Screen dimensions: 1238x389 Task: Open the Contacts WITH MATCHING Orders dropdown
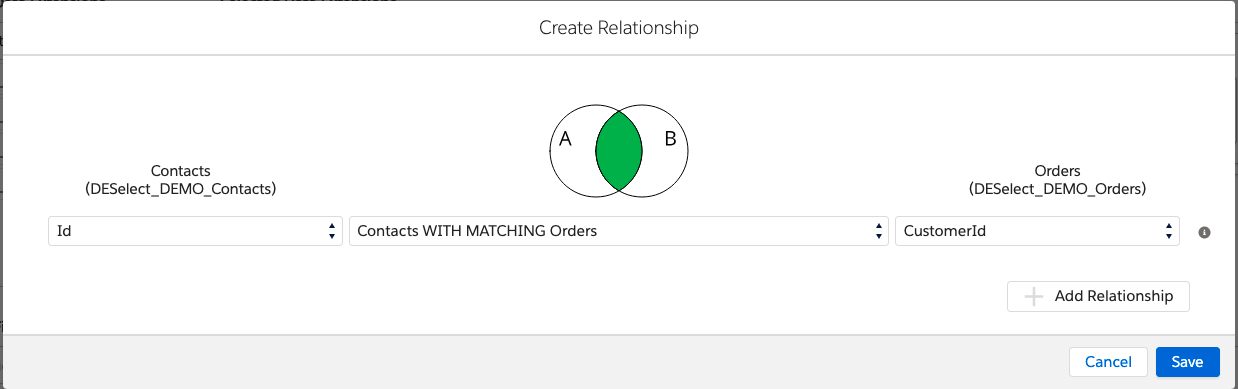619,231
